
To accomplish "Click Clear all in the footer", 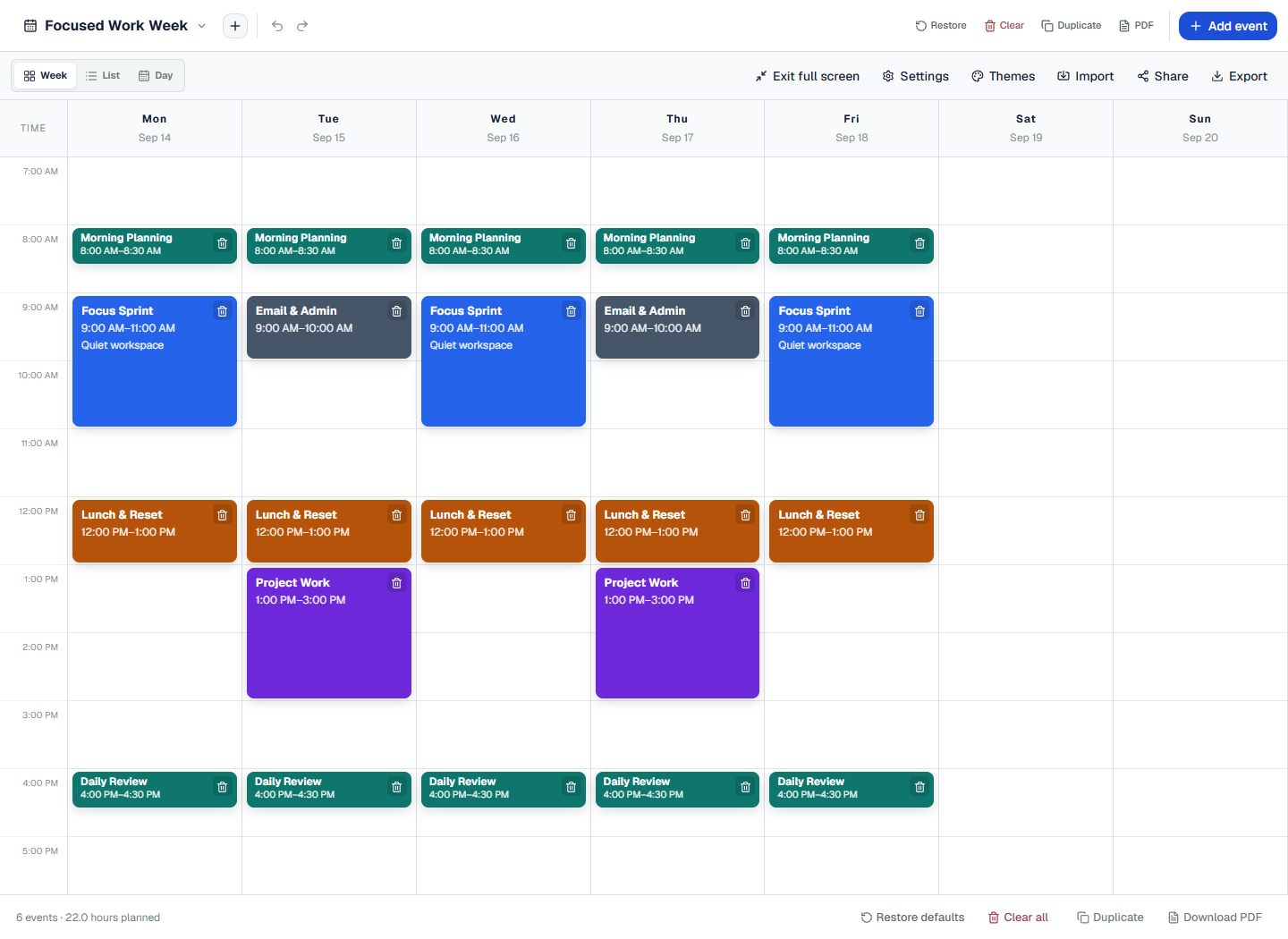I will [1018, 918].
